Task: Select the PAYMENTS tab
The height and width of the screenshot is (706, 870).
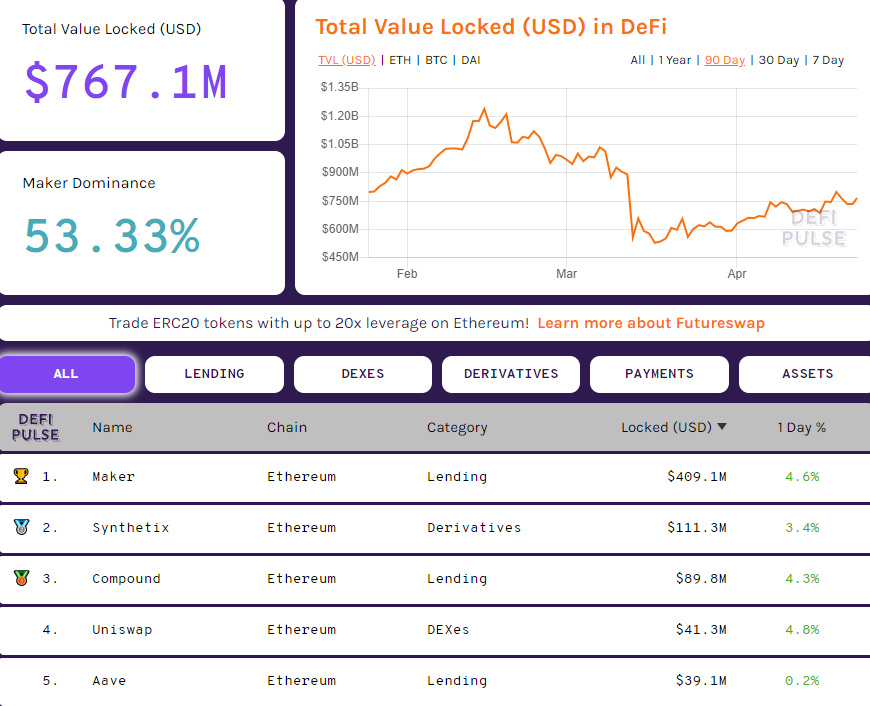Action: point(659,373)
